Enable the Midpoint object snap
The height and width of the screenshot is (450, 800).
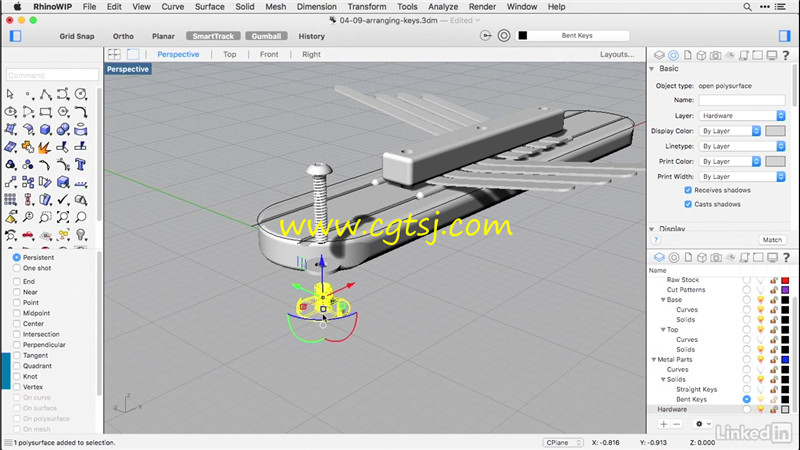17,313
